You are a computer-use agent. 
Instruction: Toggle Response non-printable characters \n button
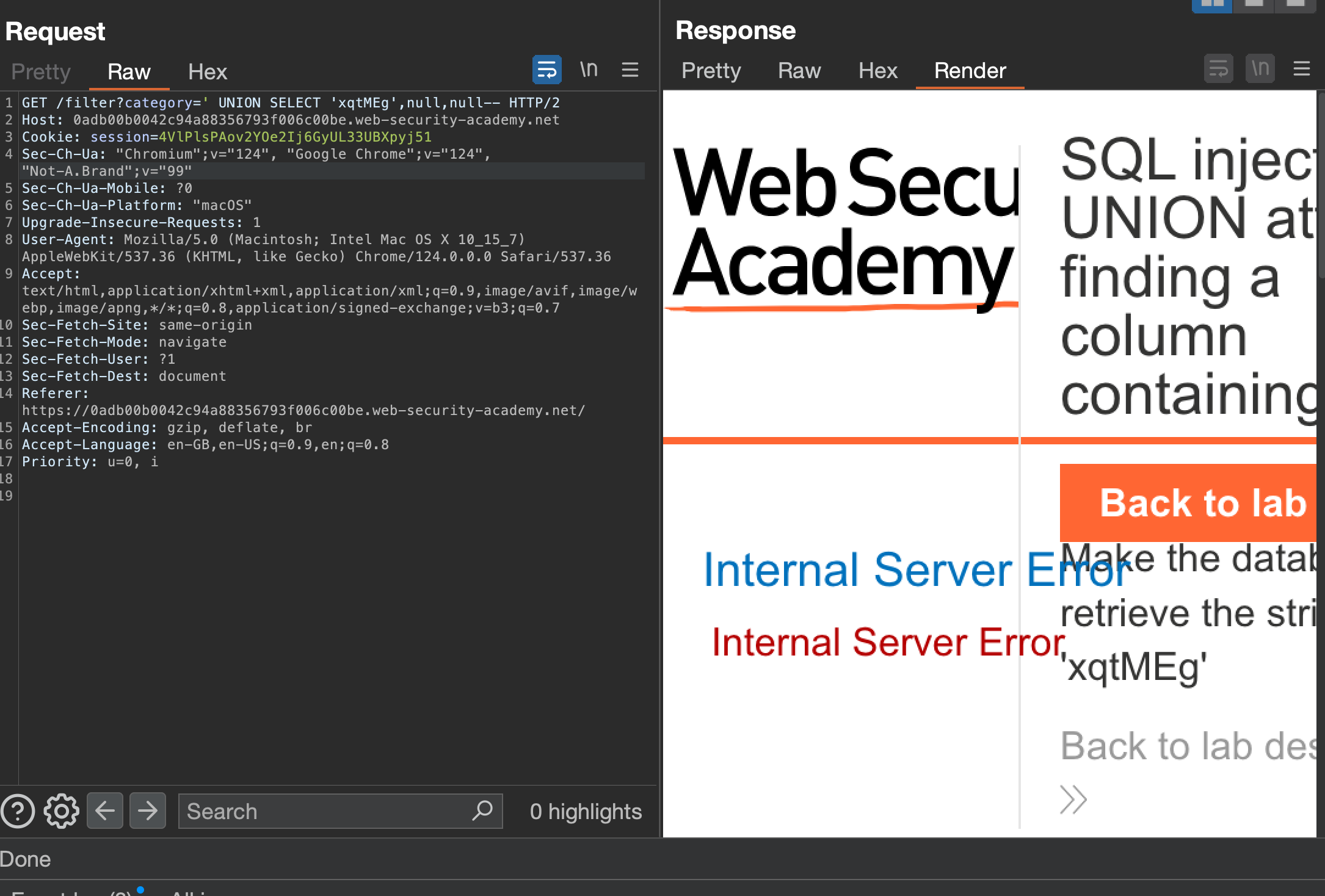1260,69
